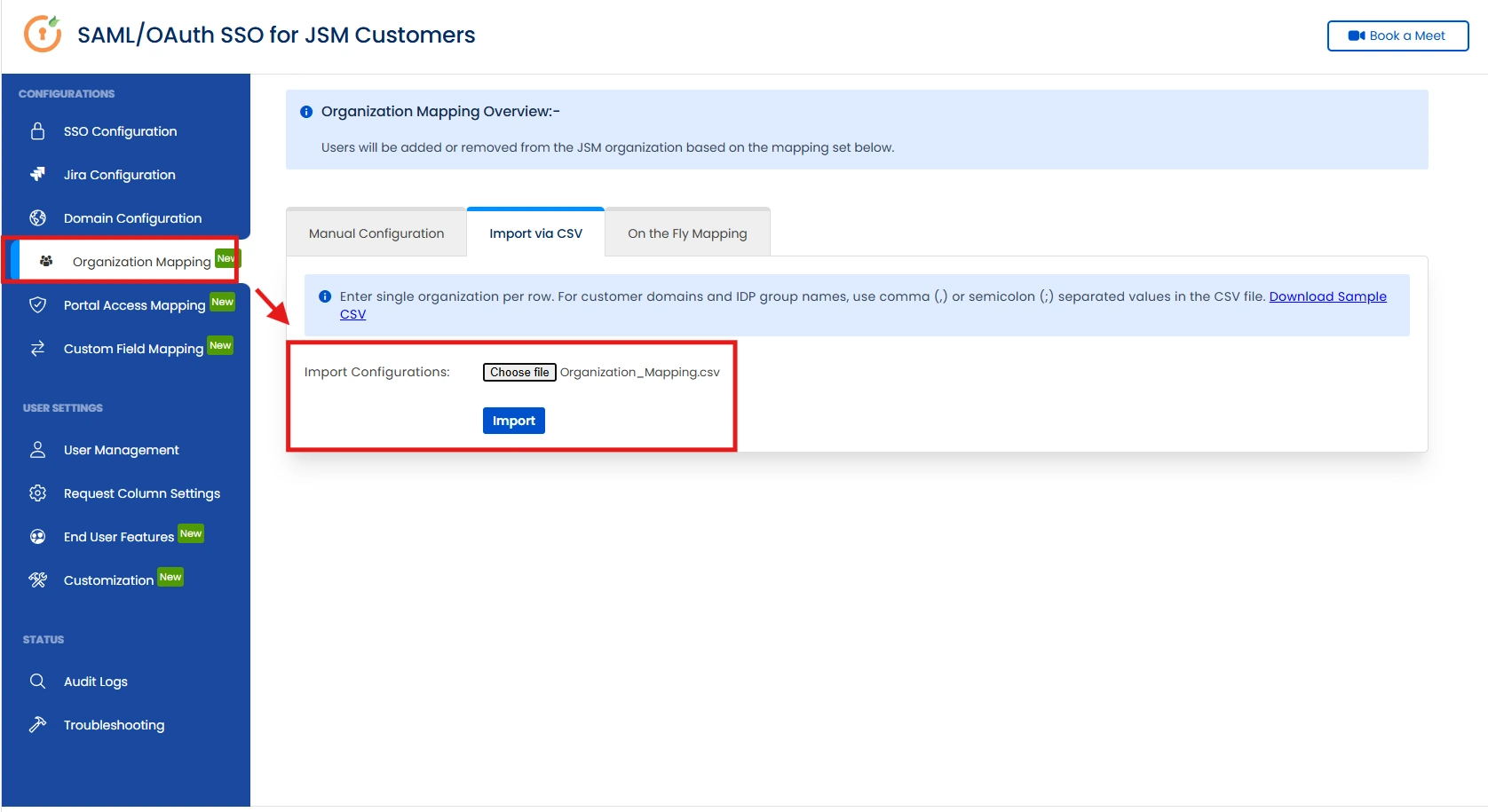The height and width of the screenshot is (812, 1488).
Task: Click the Request Column Settings gear icon
Action: [x=37, y=493]
